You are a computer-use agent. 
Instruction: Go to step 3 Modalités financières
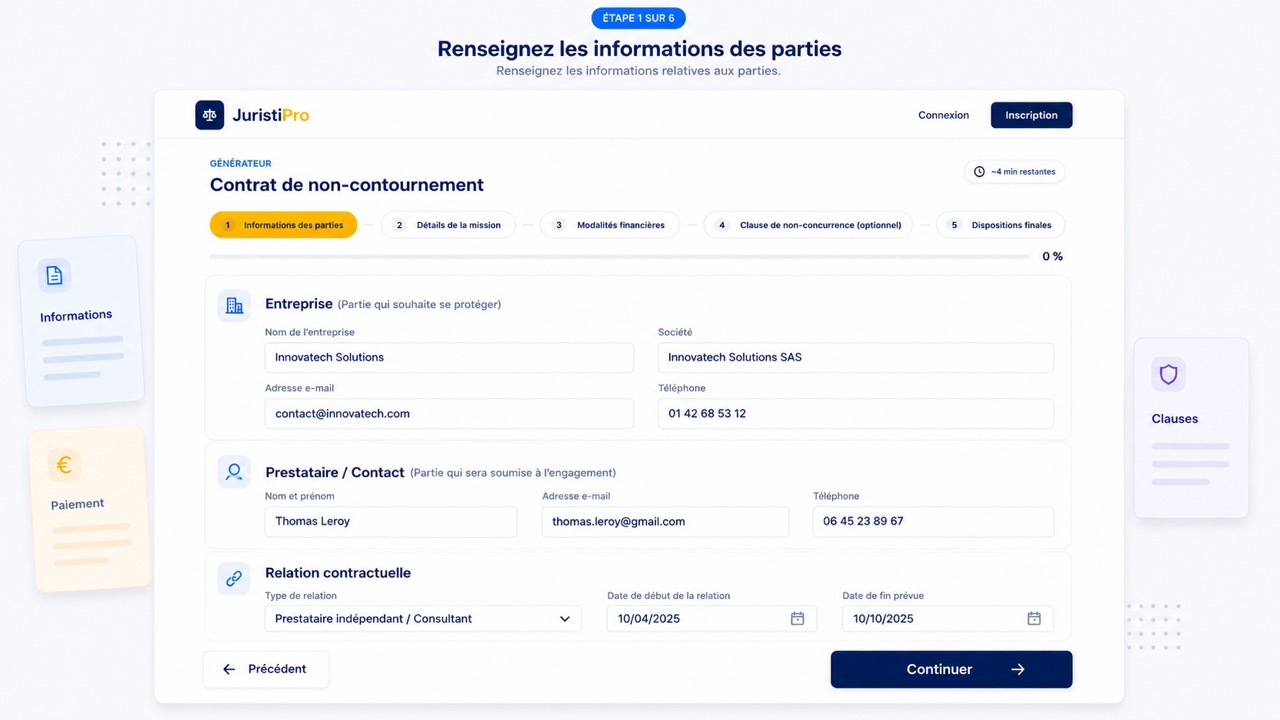click(x=609, y=225)
